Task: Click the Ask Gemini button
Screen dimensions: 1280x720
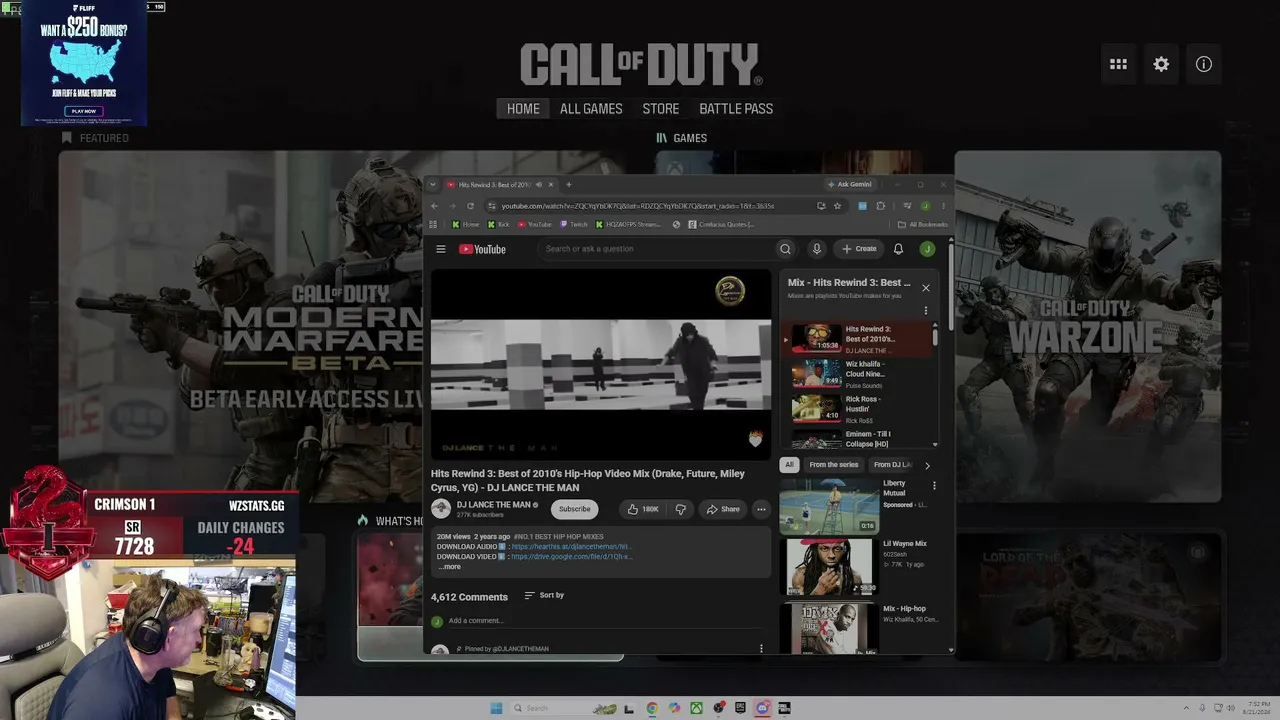Action: point(850,184)
